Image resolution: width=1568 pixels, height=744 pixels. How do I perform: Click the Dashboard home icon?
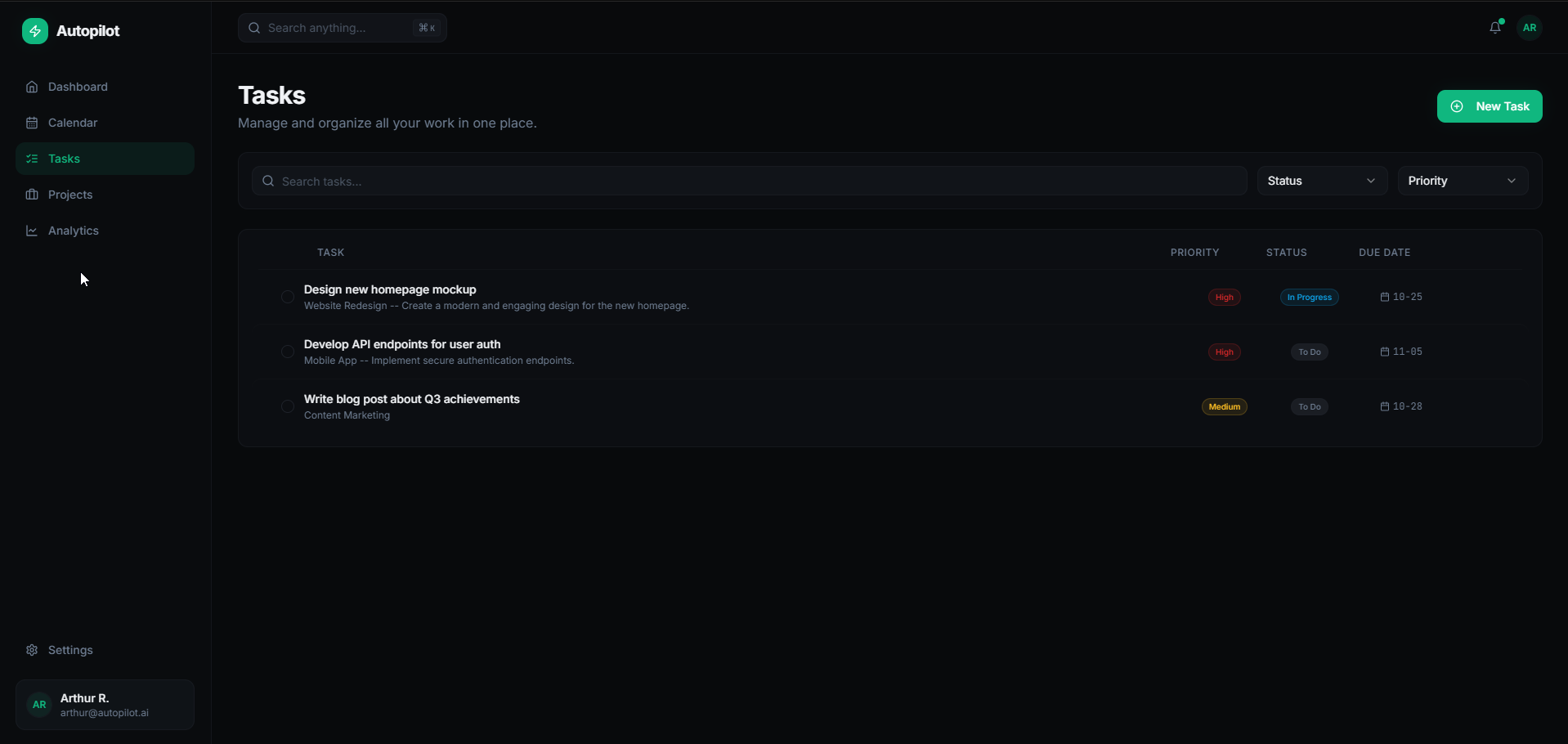tap(32, 87)
